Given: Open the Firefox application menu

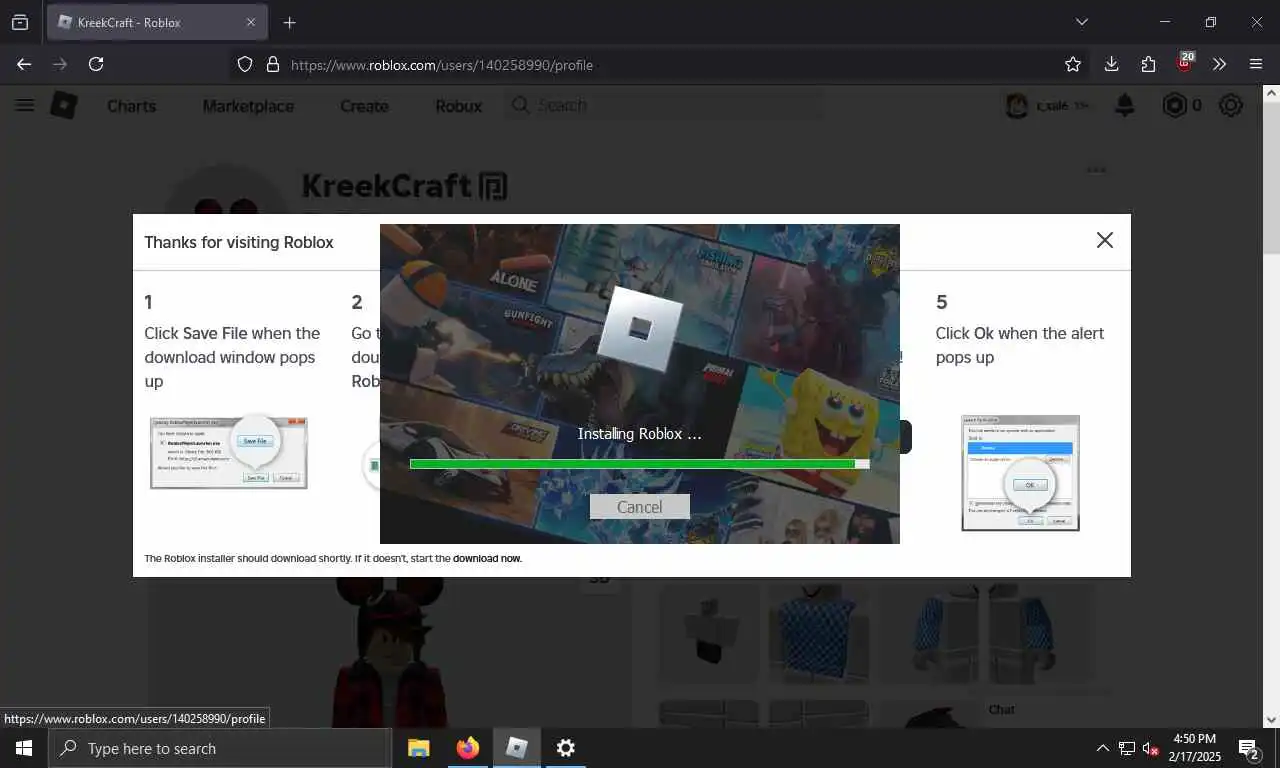Looking at the screenshot, I should (x=1256, y=64).
